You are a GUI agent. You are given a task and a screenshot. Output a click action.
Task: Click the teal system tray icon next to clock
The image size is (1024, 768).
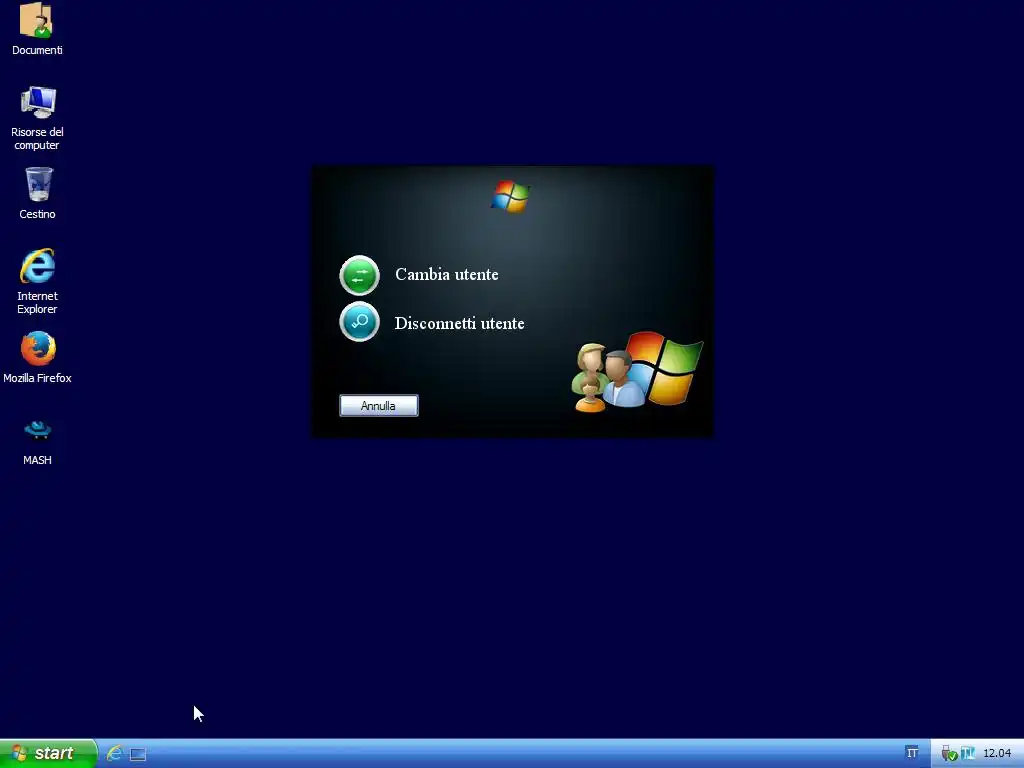click(x=967, y=753)
